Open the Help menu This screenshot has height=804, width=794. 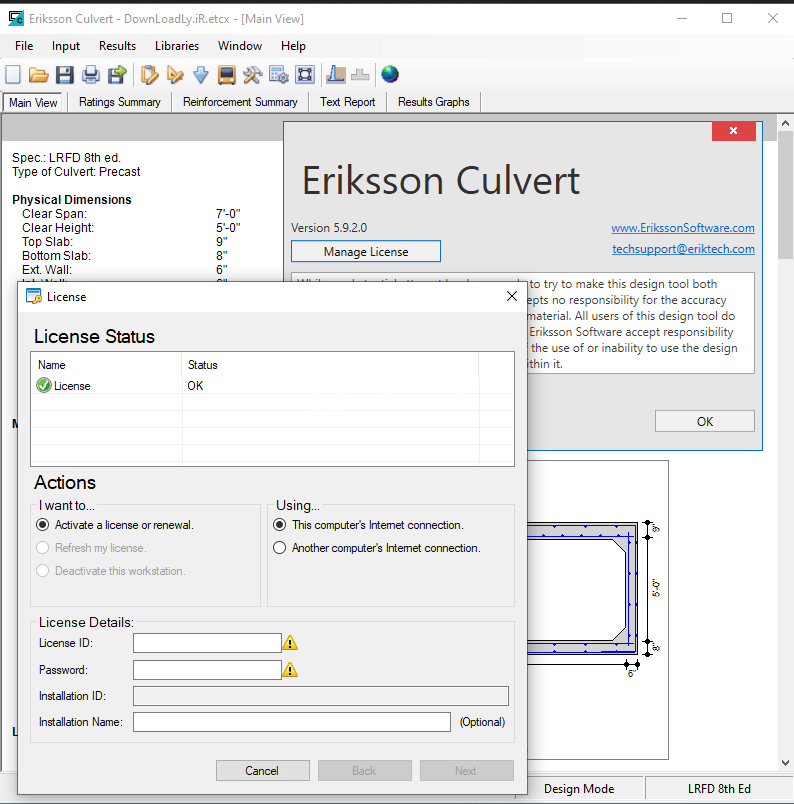click(x=293, y=46)
